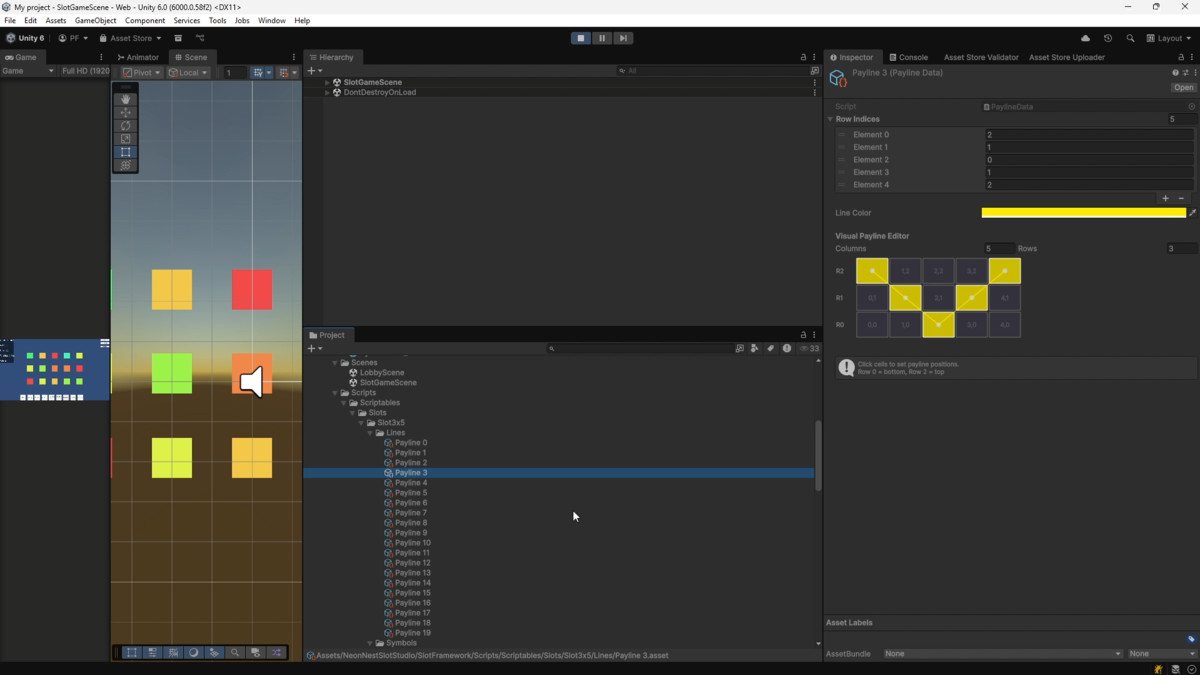Open the package manager box icon
1200x675 pixels.
pyautogui.click(x=178, y=38)
